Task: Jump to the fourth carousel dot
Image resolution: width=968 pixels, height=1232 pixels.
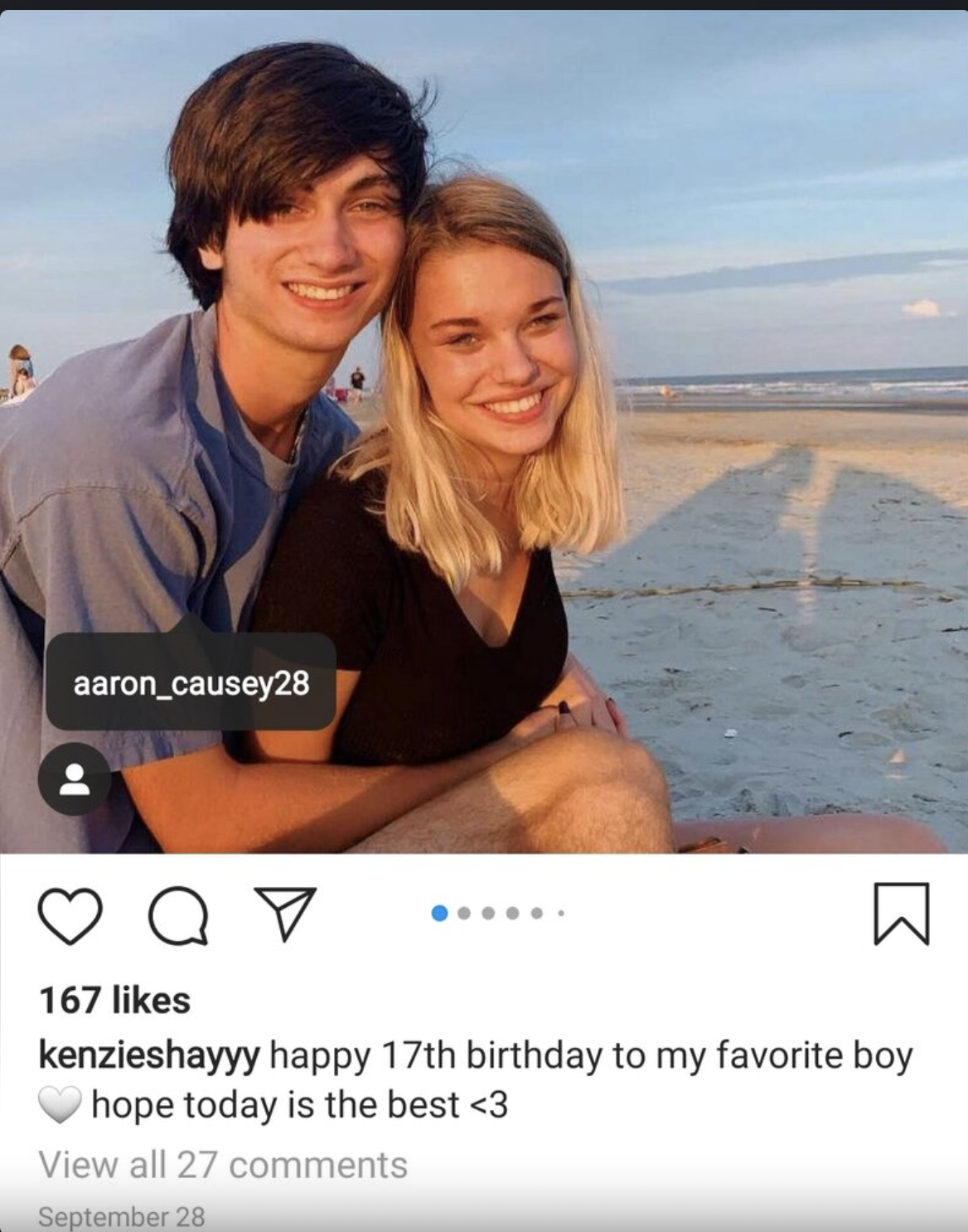Action: click(x=513, y=914)
